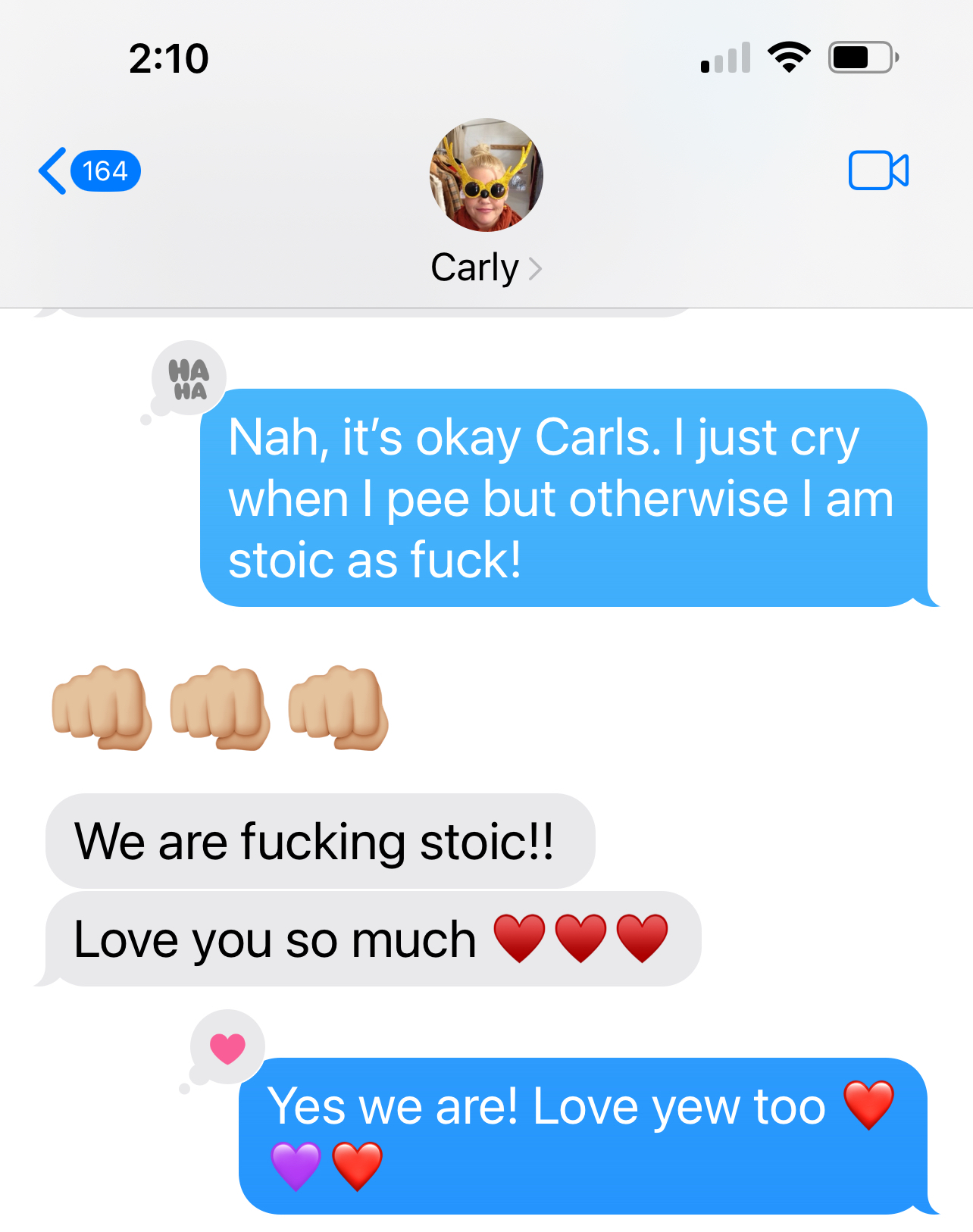This screenshot has height=1232, width=973.
Task: Select the 'Love you so much' message
Action: [x=374, y=939]
